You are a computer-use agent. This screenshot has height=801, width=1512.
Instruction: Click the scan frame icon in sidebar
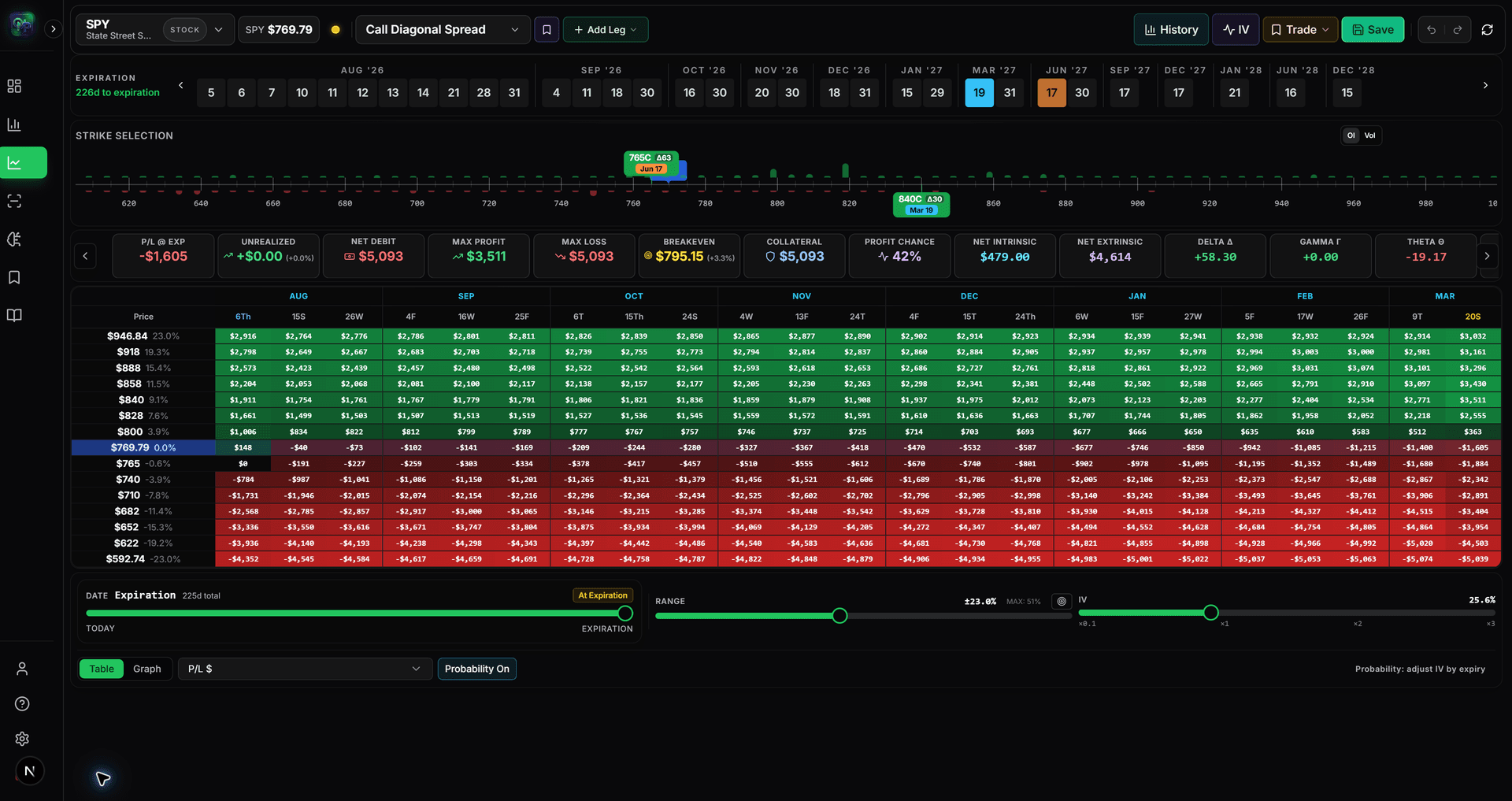(14, 201)
